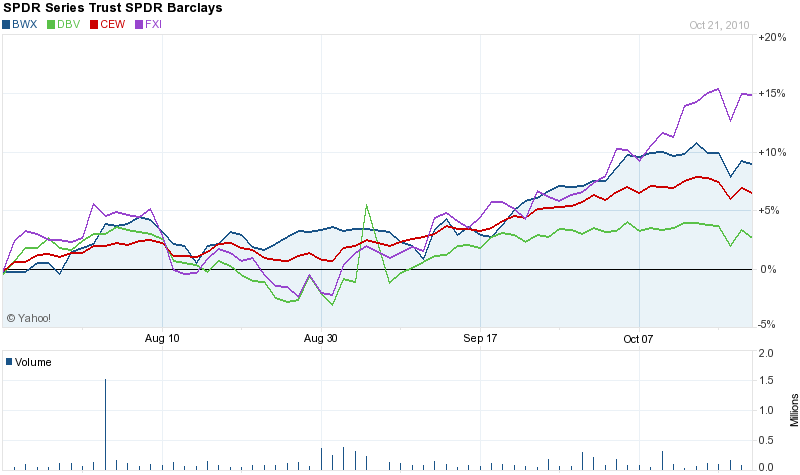800x475 pixels.
Task: Click the purple FXI line peak above +15%
Action: 718,89
